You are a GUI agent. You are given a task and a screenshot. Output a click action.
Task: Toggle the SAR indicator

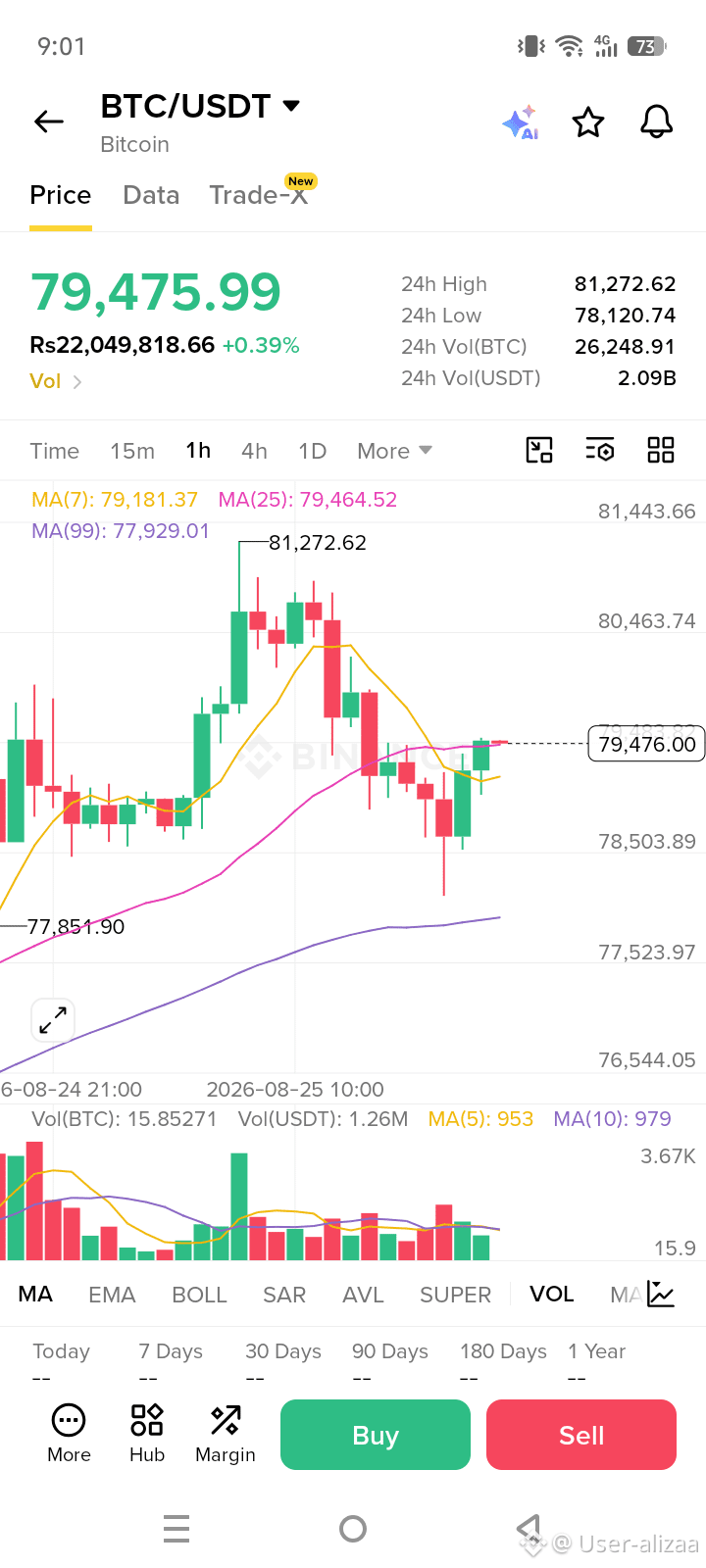click(x=284, y=1295)
